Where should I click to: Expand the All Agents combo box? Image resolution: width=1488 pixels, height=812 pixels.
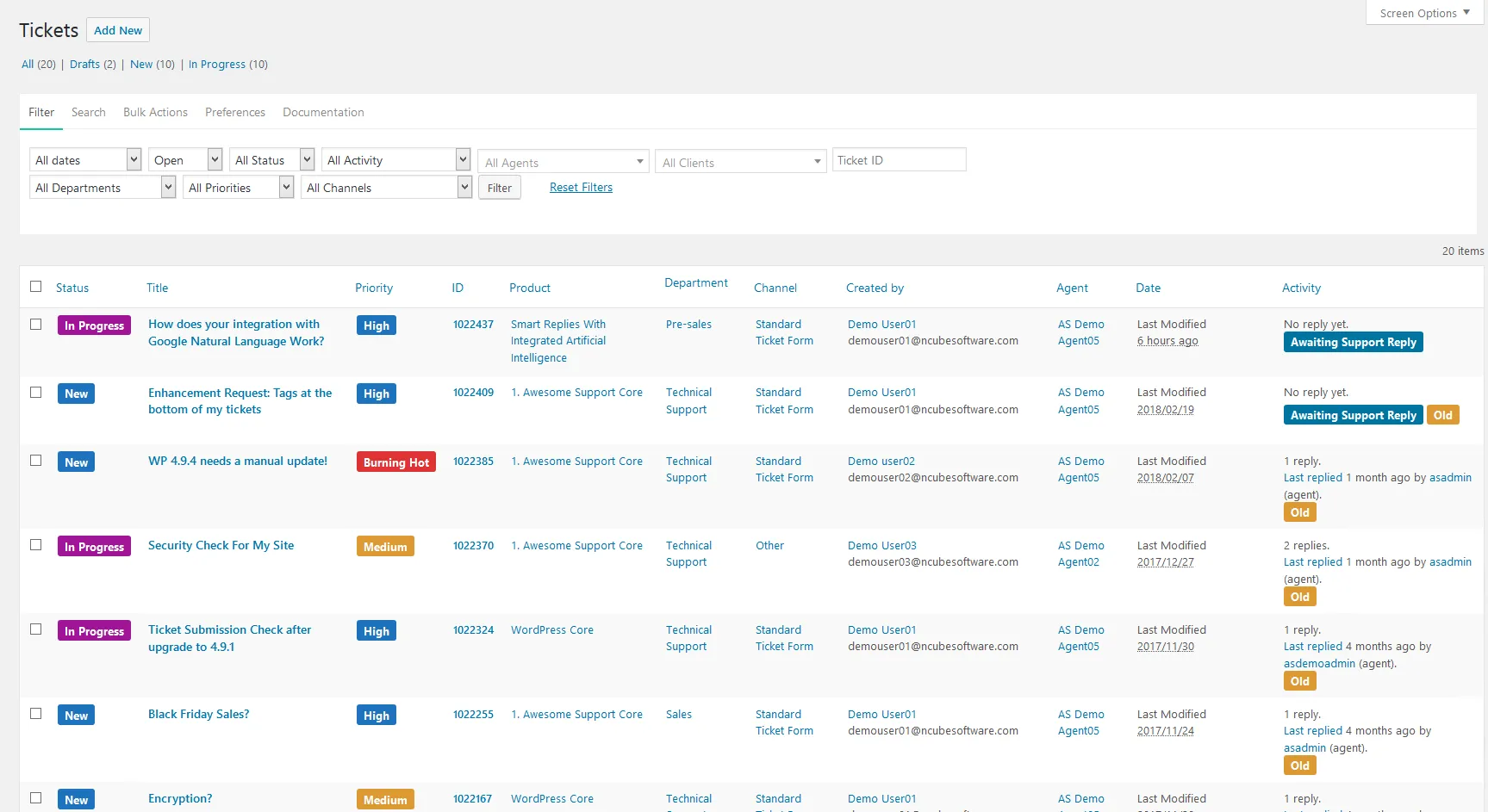click(563, 162)
